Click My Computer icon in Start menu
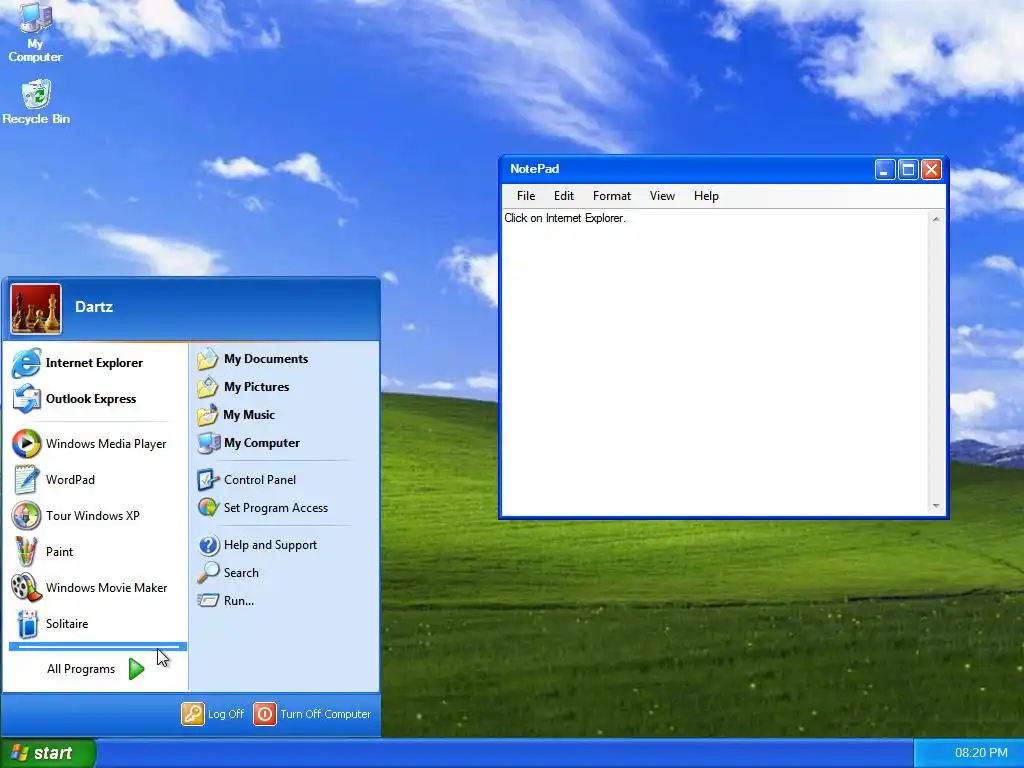Viewport: 1024px width, 768px height. pos(208,443)
